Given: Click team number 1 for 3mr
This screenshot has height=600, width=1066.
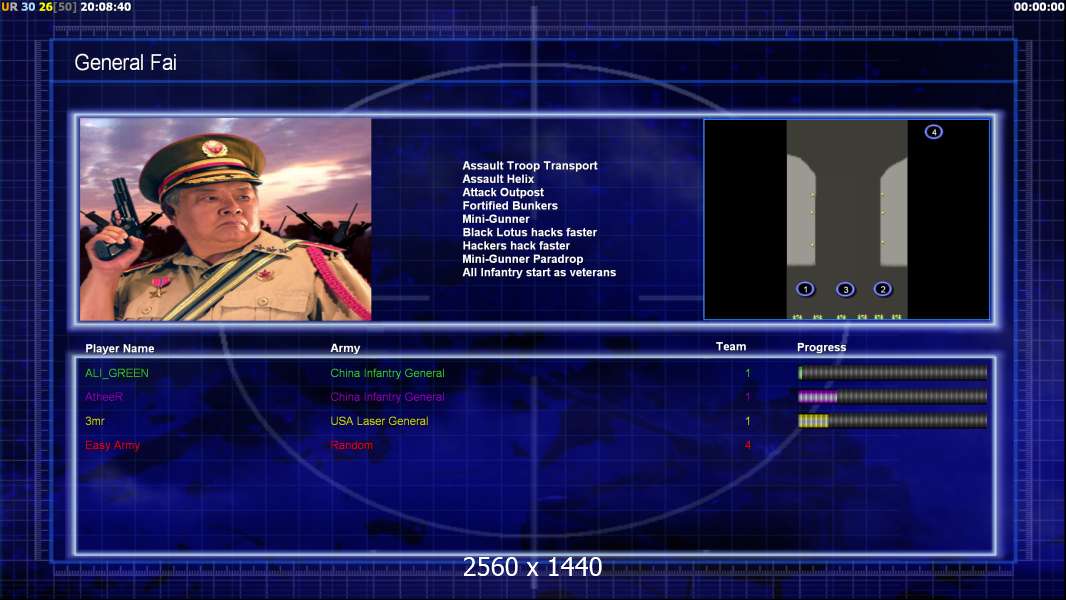Looking at the screenshot, I should (x=748, y=421).
